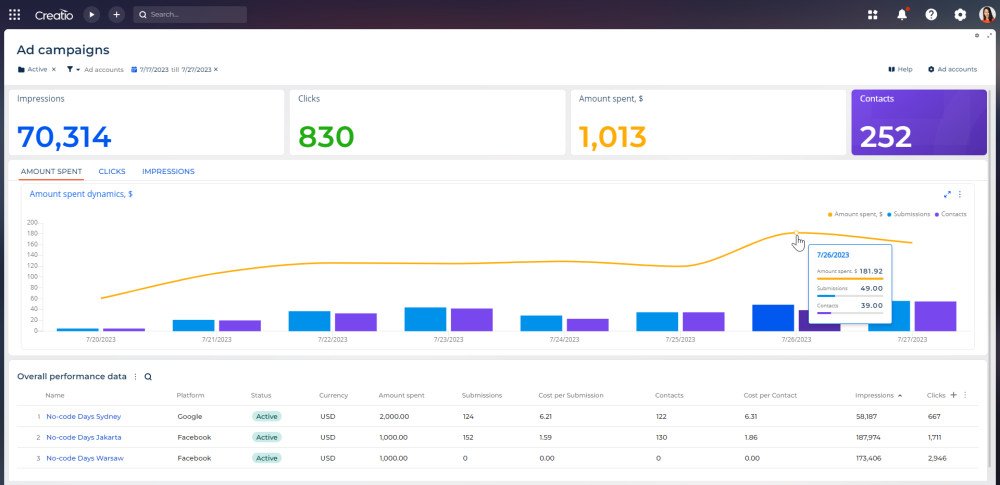
Task: Click the Search field in top bar
Action: (190, 15)
